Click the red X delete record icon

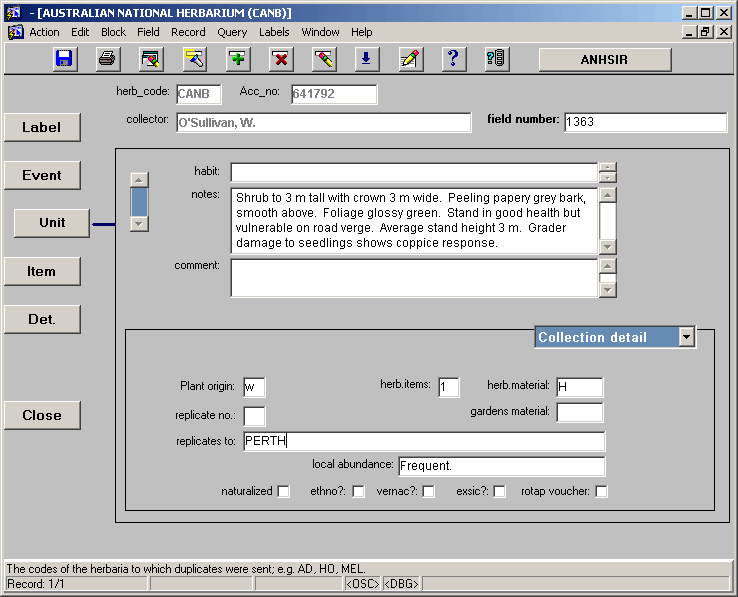click(x=281, y=59)
